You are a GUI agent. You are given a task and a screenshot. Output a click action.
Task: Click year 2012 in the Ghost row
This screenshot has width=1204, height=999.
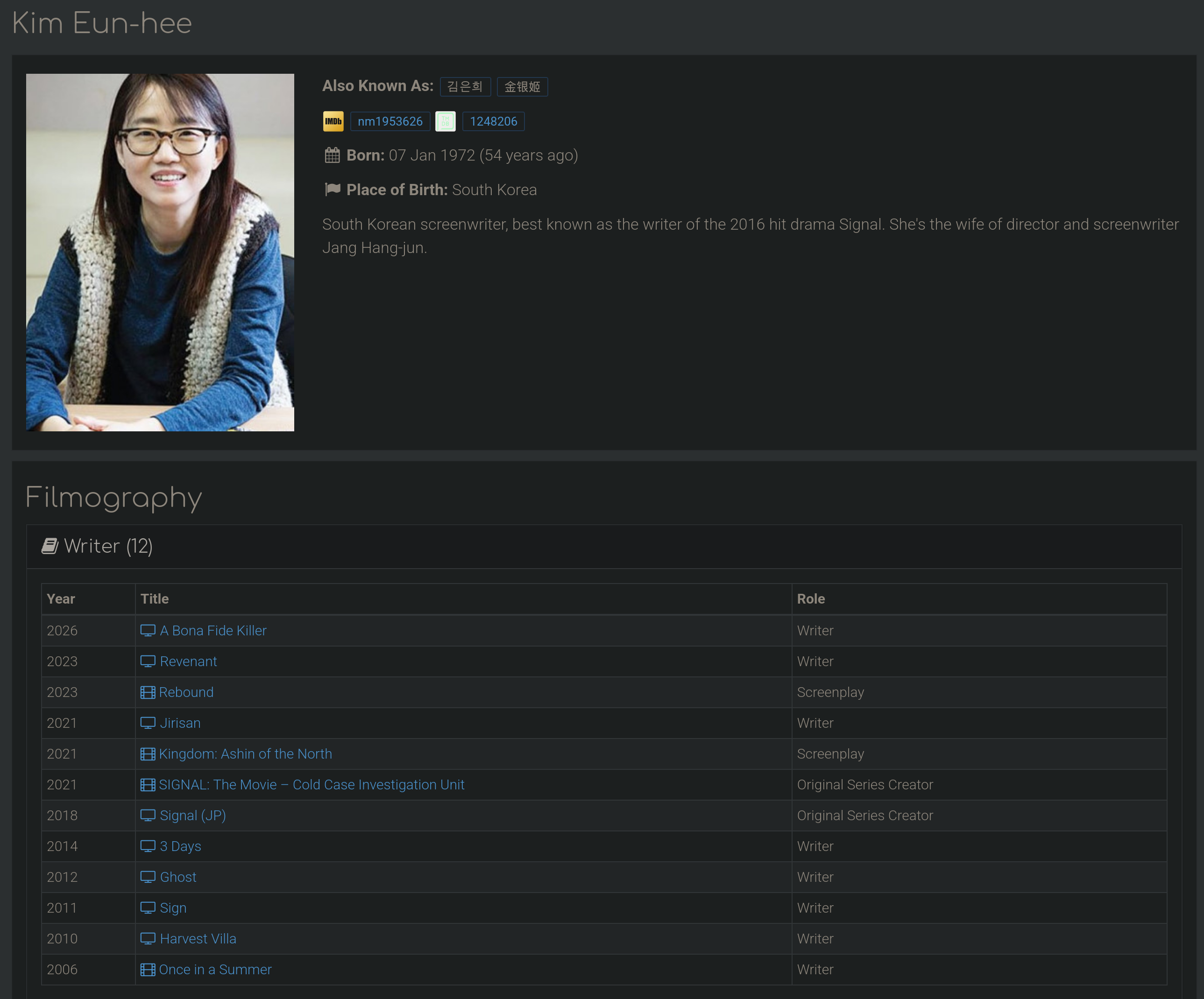[62, 878]
